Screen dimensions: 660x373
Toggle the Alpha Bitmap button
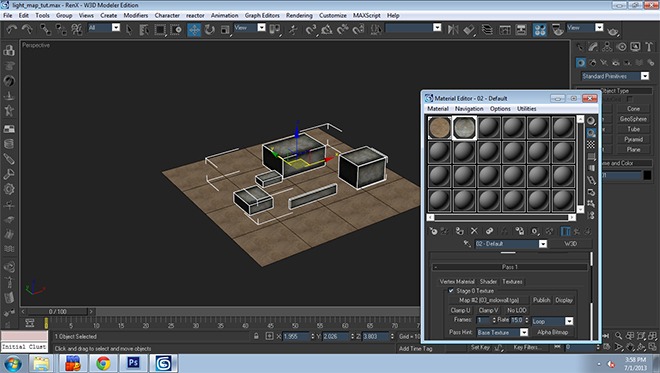[552, 332]
